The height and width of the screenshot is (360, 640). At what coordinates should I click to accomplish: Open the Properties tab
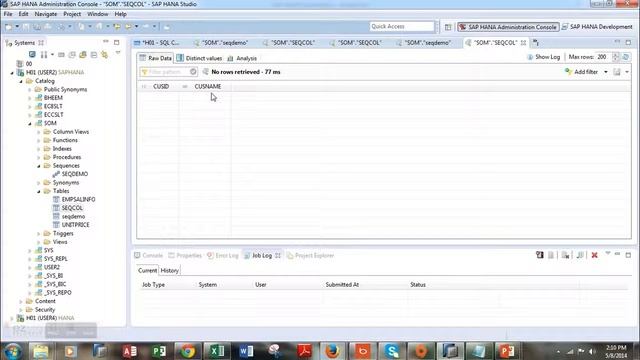click(185, 256)
